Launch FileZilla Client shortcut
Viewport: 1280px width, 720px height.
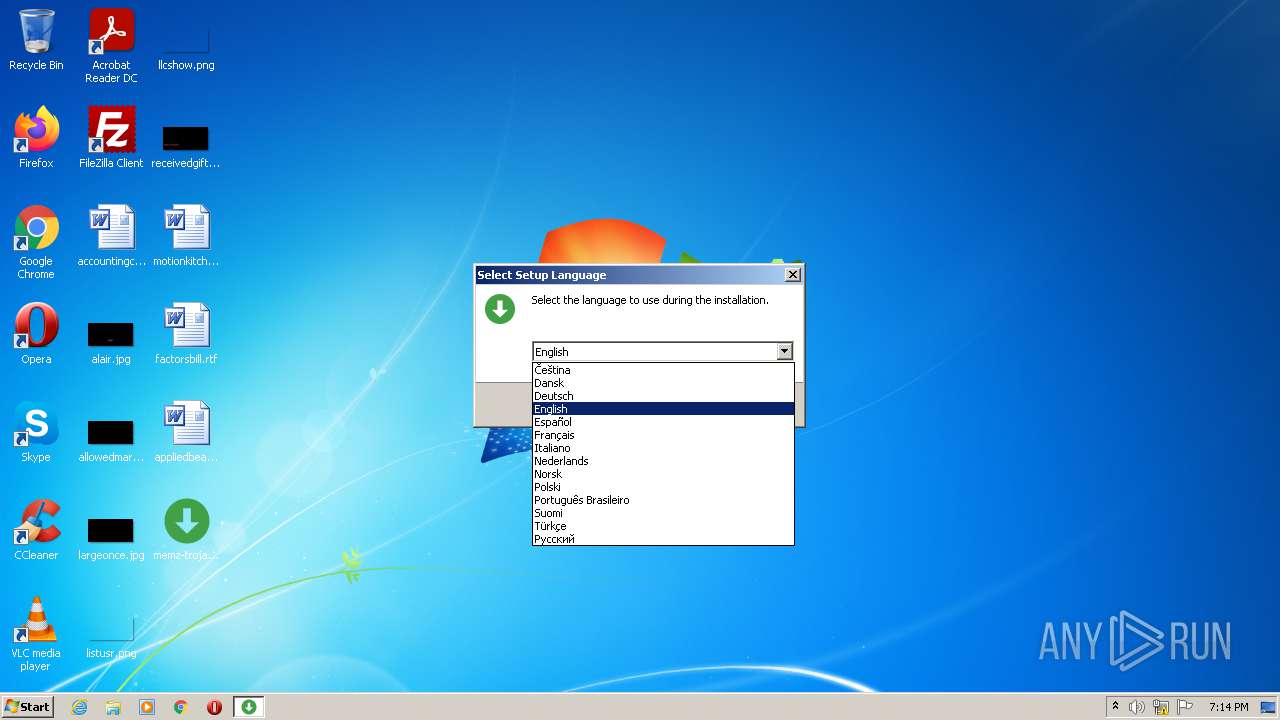tap(111, 138)
